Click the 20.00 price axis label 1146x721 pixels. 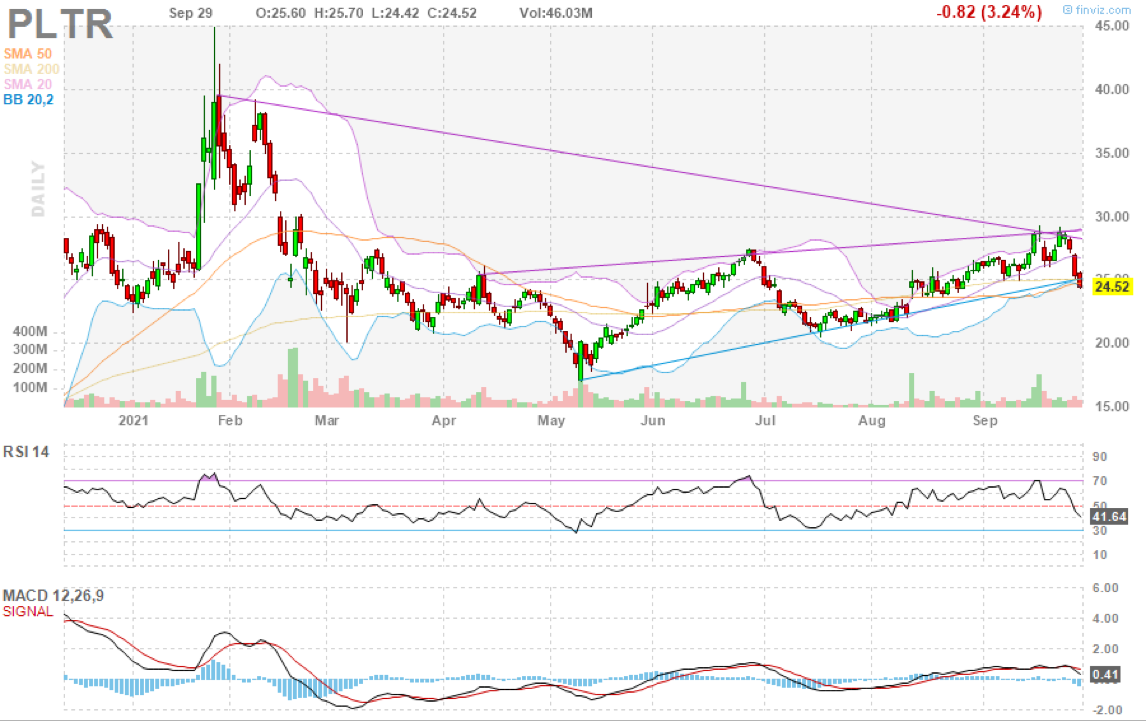(x=1111, y=343)
